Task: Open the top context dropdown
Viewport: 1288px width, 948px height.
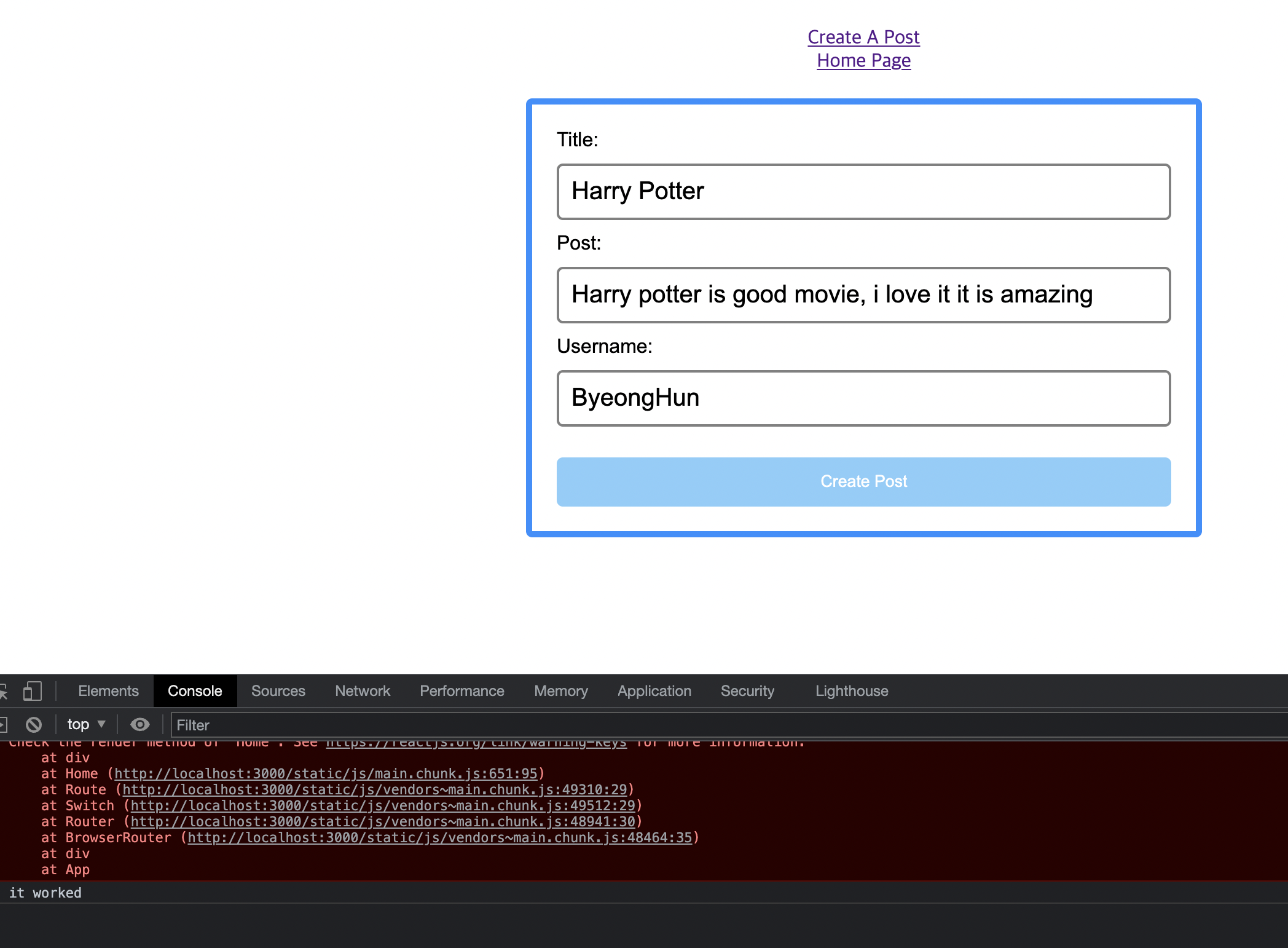Action: pyautogui.click(x=86, y=725)
